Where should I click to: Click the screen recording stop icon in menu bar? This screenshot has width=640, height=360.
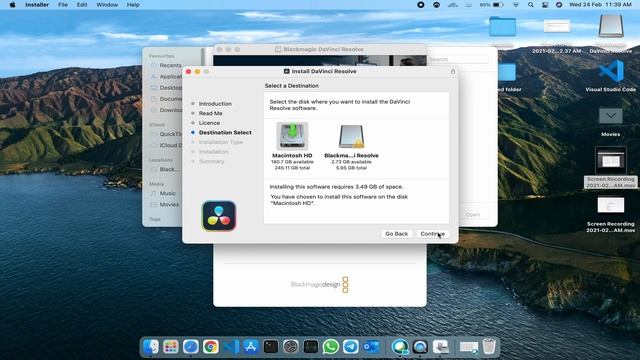tap(421, 5)
